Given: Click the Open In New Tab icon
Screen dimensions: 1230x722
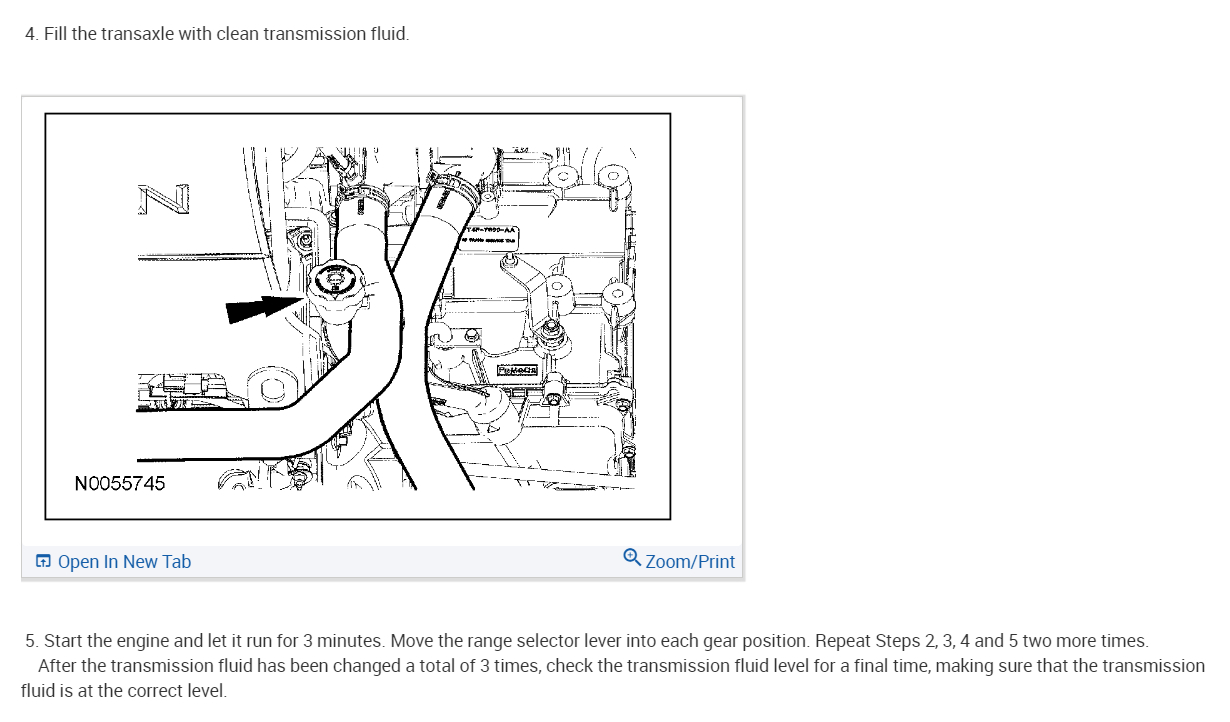Looking at the screenshot, I should 43,561.
